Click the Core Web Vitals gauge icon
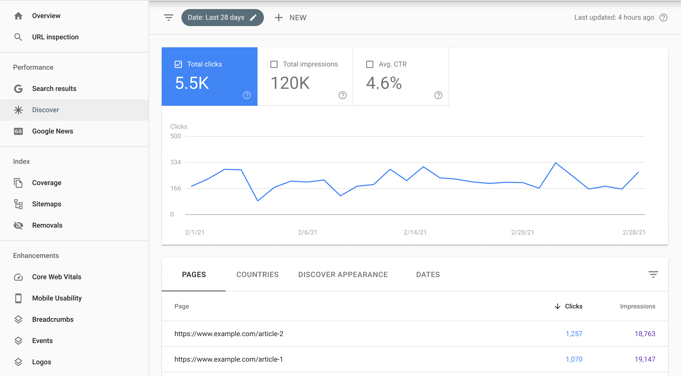This screenshot has height=376, width=681. point(18,277)
